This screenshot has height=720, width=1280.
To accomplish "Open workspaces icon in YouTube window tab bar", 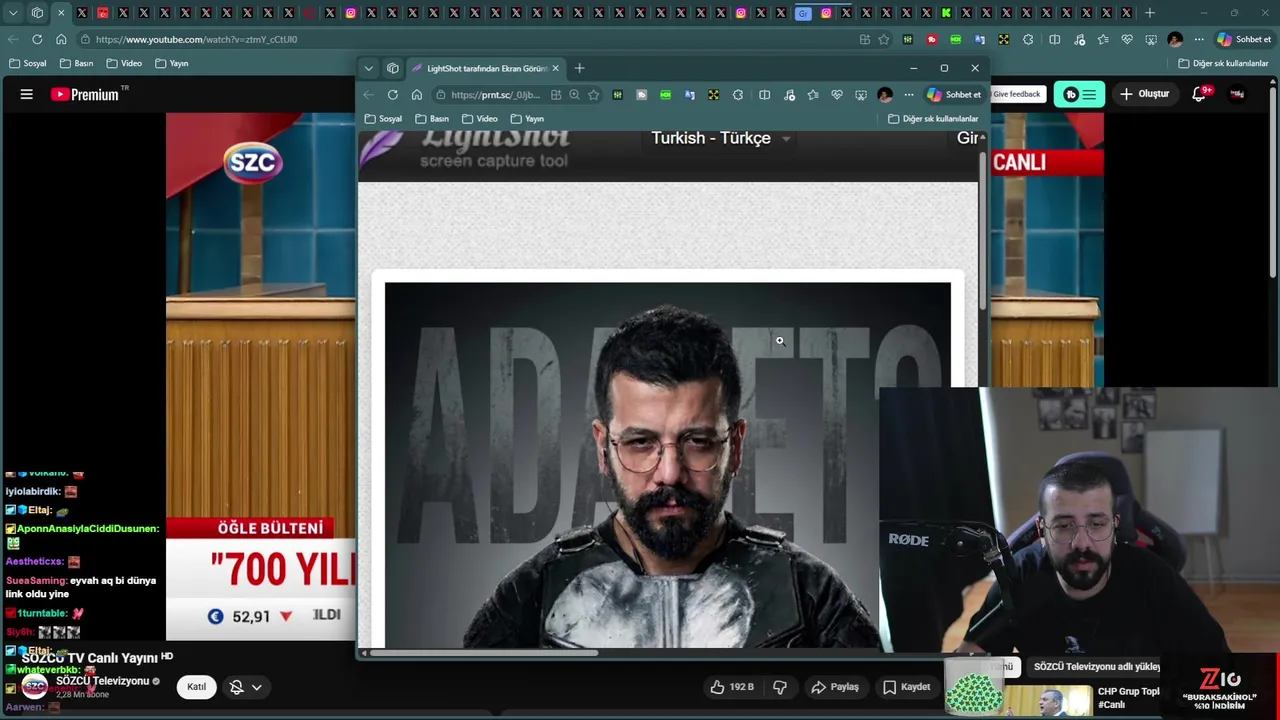I will 37,13.
